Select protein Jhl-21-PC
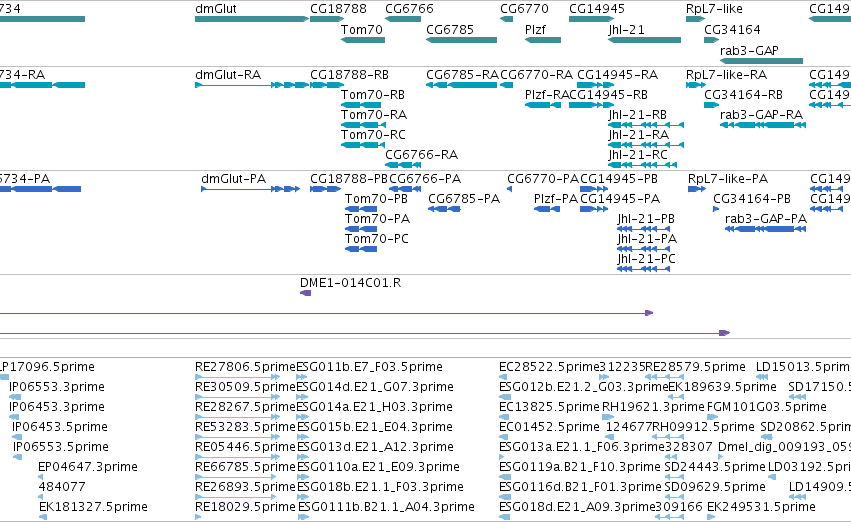 click(644, 269)
